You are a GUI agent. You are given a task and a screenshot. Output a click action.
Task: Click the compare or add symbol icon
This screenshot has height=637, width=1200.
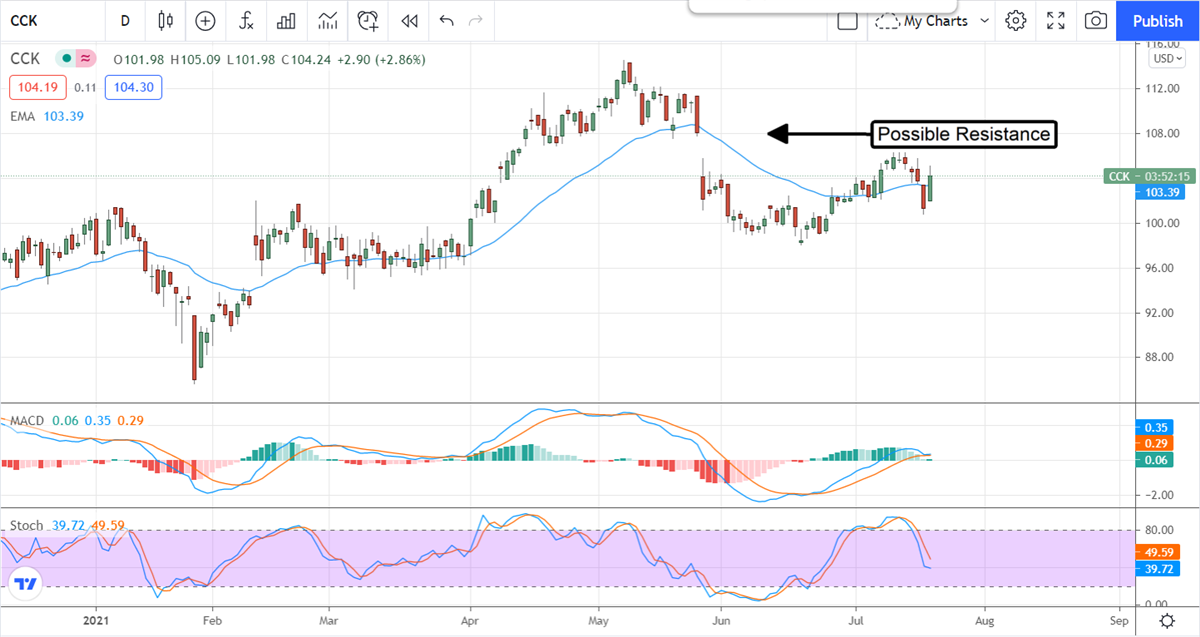coord(205,20)
